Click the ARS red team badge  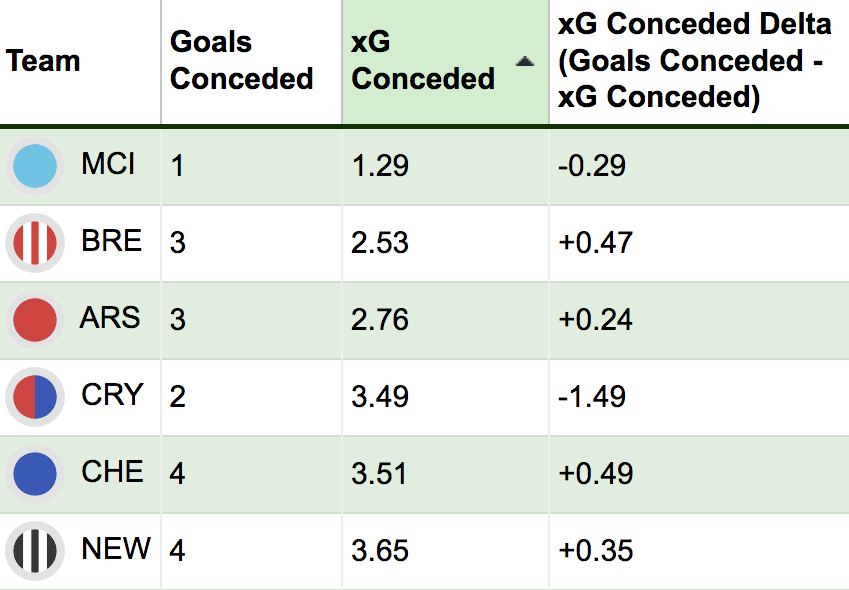(x=35, y=319)
